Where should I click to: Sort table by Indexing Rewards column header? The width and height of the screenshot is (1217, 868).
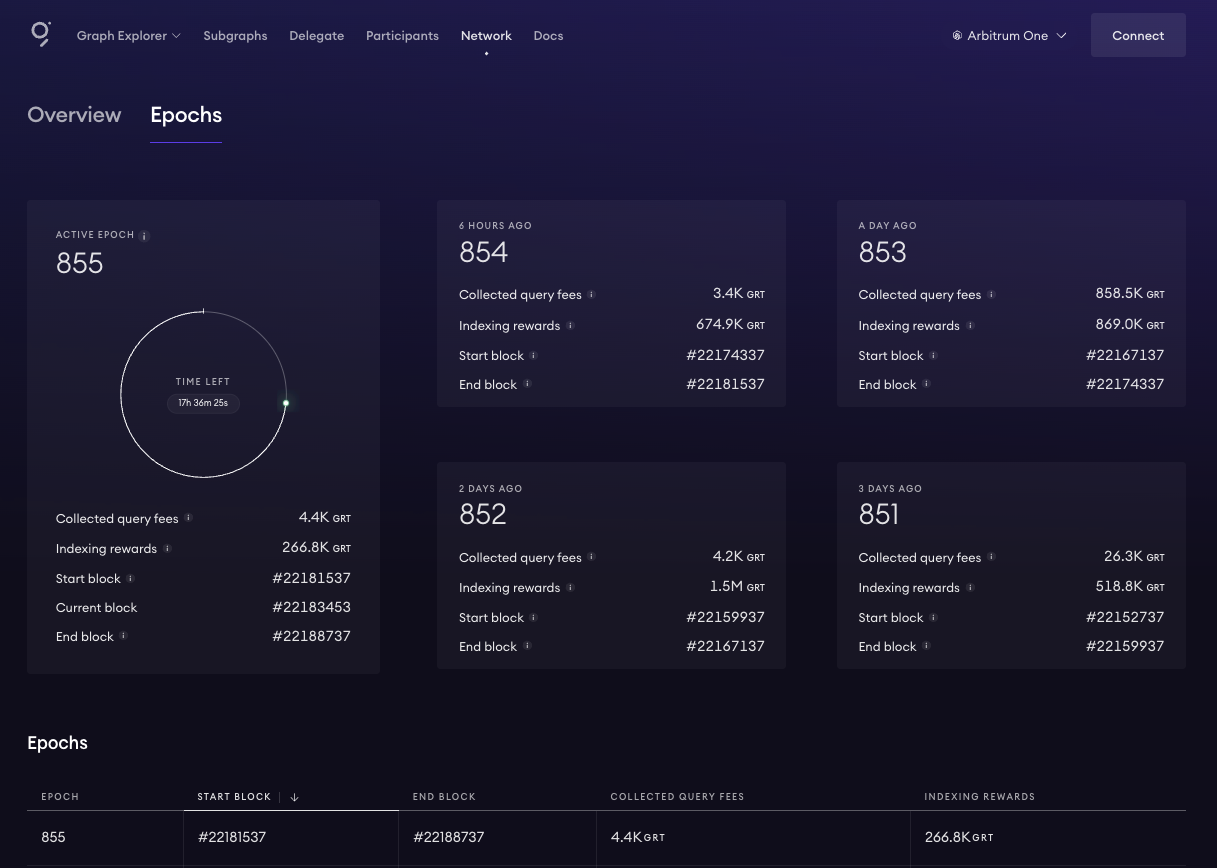pyautogui.click(x=979, y=797)
